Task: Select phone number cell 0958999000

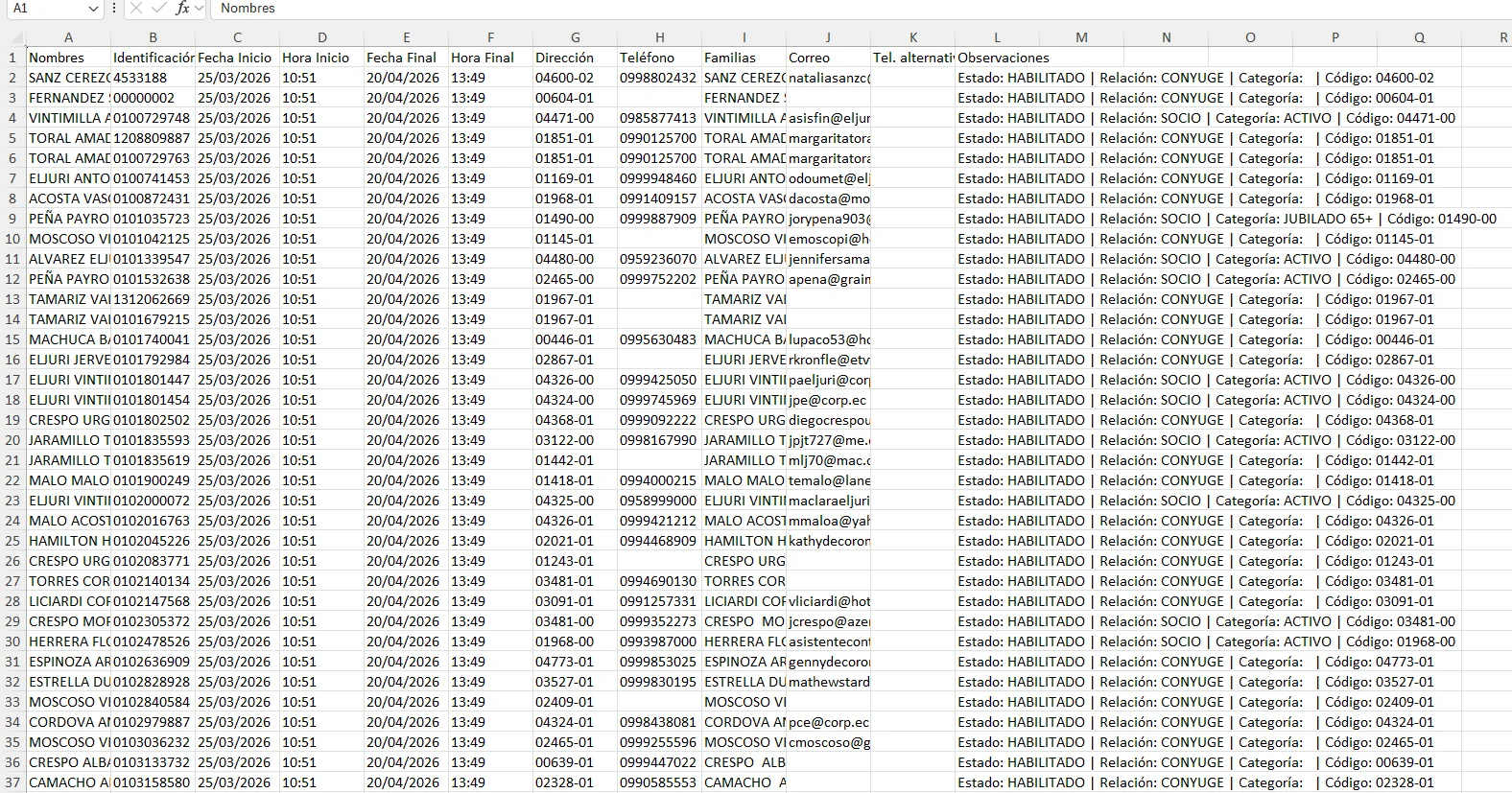Action: click(x=659, y=501)
